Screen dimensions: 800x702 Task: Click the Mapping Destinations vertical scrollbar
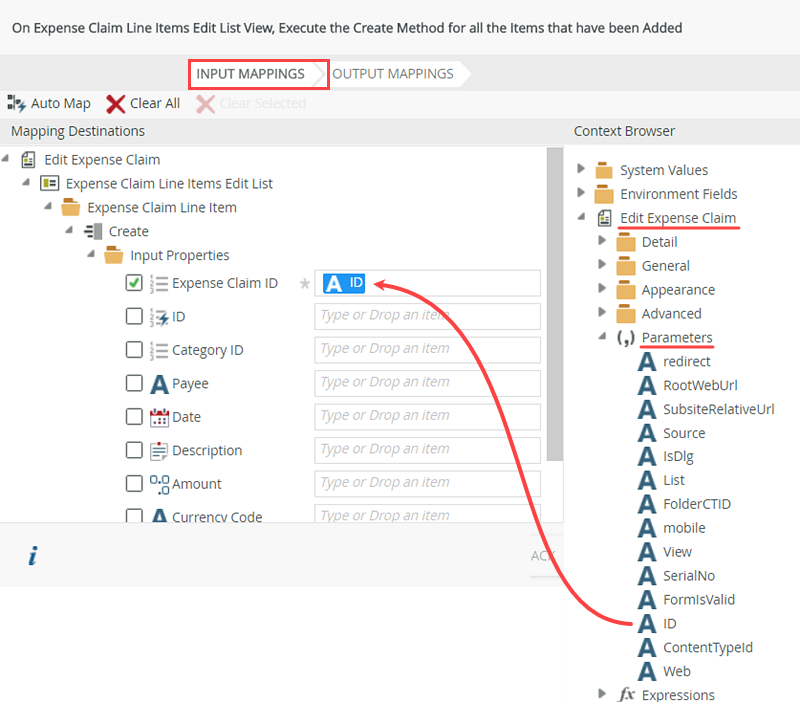tap(555, 304)
